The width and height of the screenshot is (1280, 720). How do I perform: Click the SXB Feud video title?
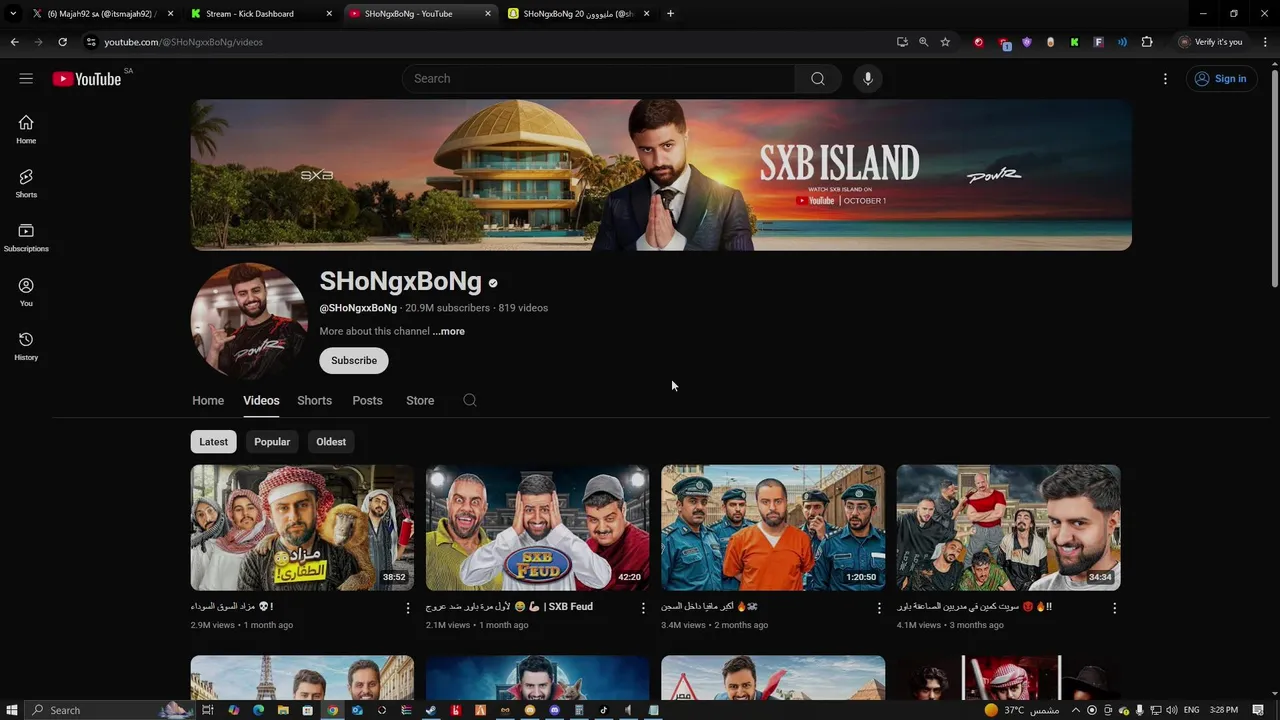click(509, 607)
